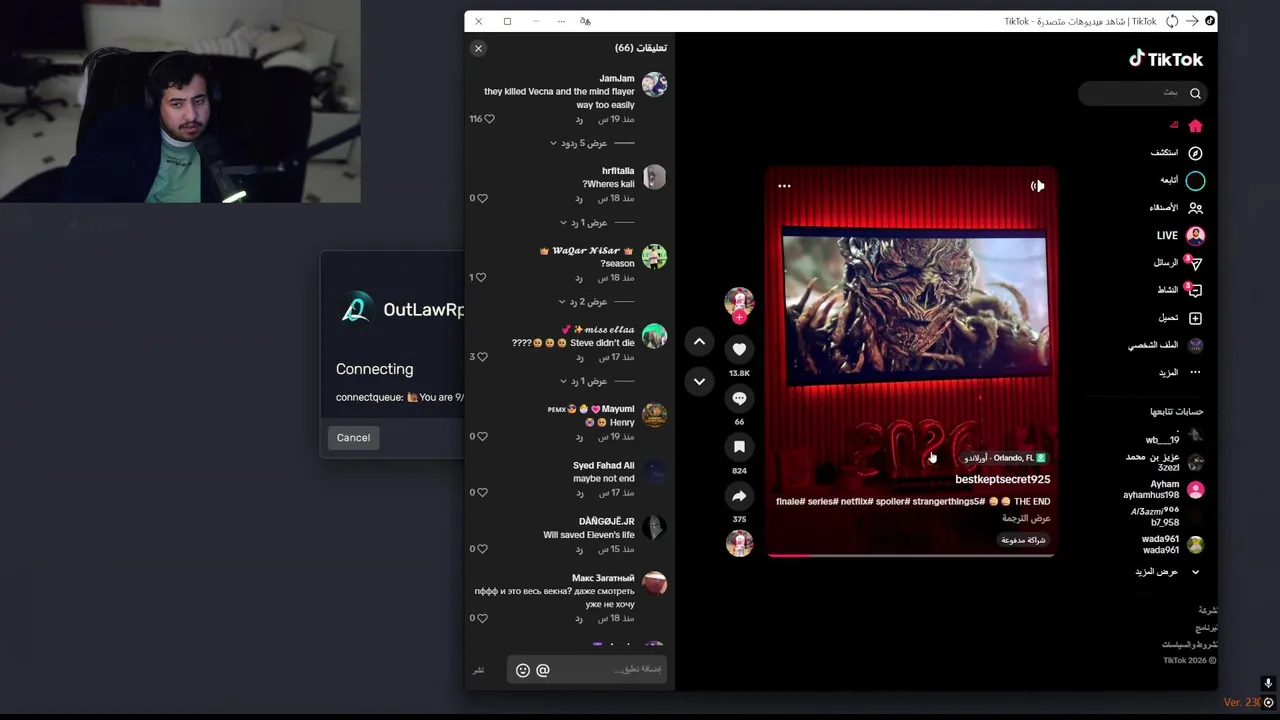Seek on the video progress bar

click(911, 554)
